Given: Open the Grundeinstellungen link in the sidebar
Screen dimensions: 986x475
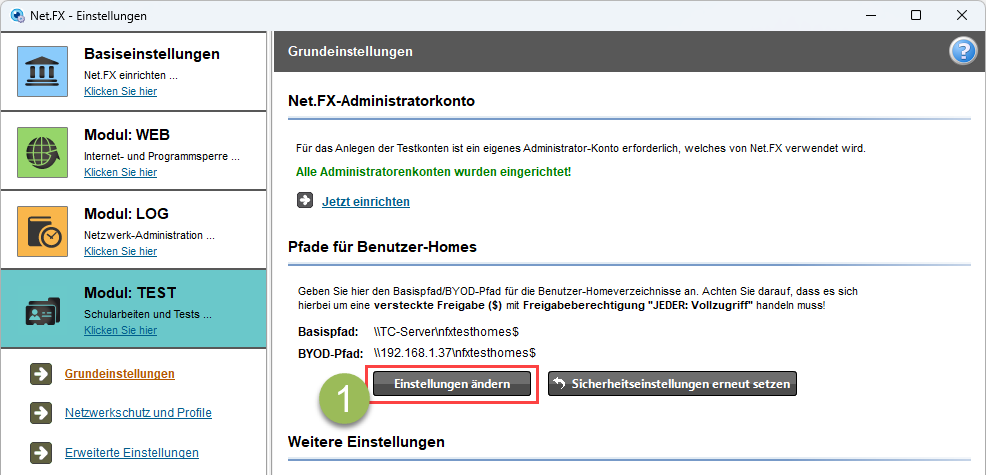Looking at the screenshot, I should (119, 374).
